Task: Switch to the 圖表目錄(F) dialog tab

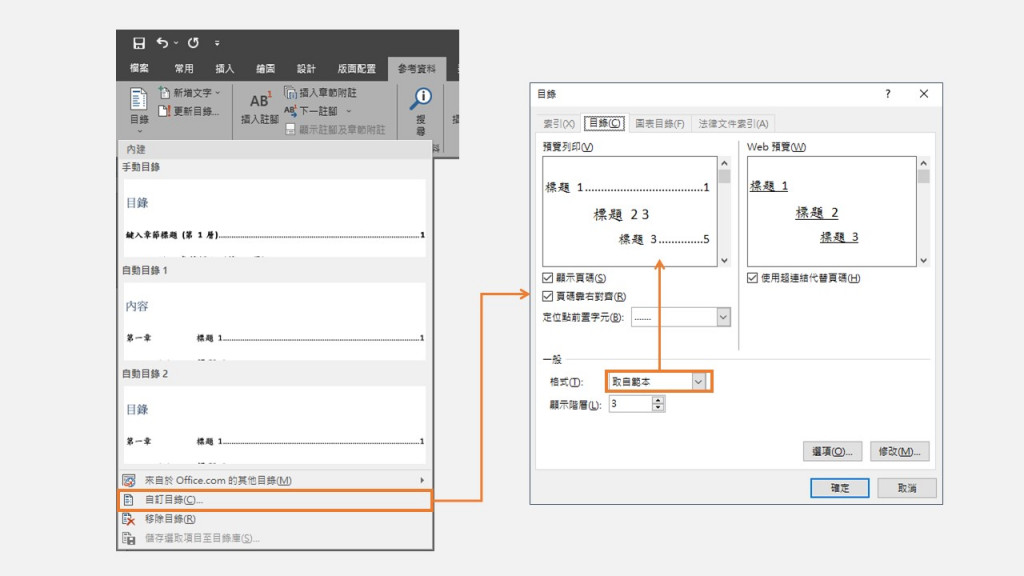Action: 660,123
